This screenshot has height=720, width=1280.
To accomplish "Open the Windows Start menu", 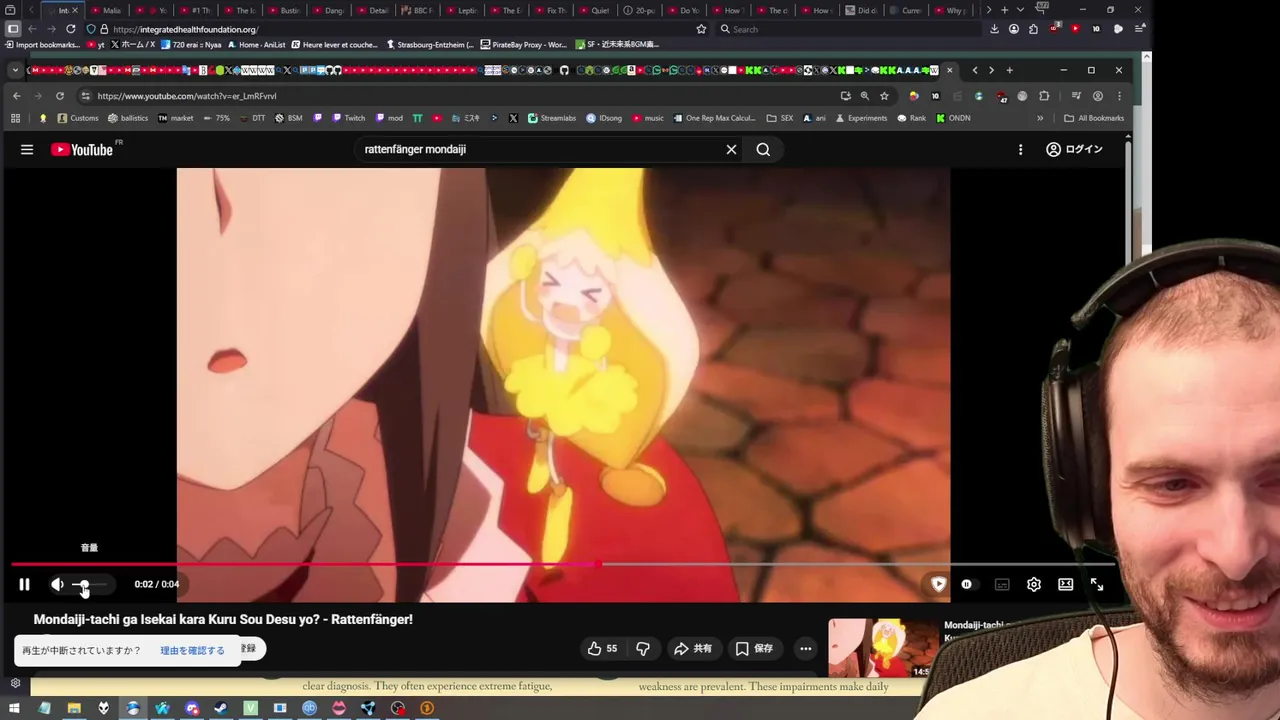I will 14,708.
